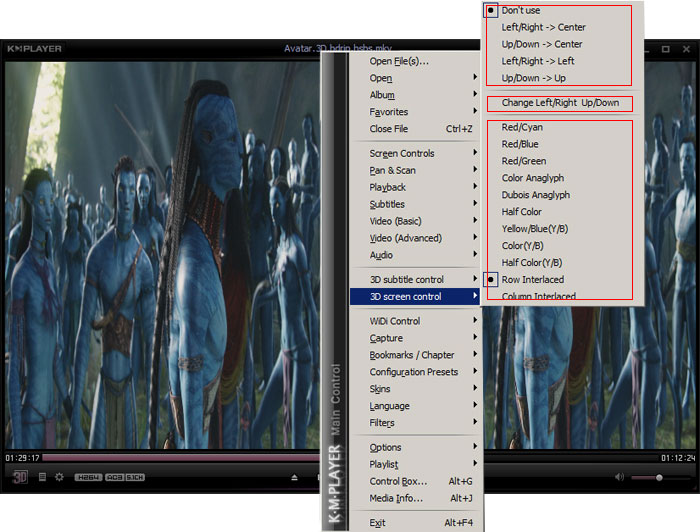Open Bookmarks / Chapter submenu
This screenshot has width=700, height=532.
click(x=415, y=355)
